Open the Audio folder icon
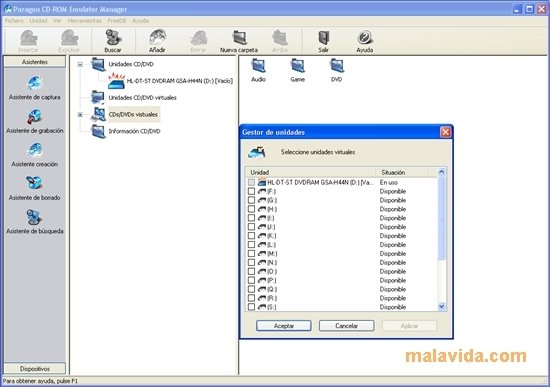 259,71
